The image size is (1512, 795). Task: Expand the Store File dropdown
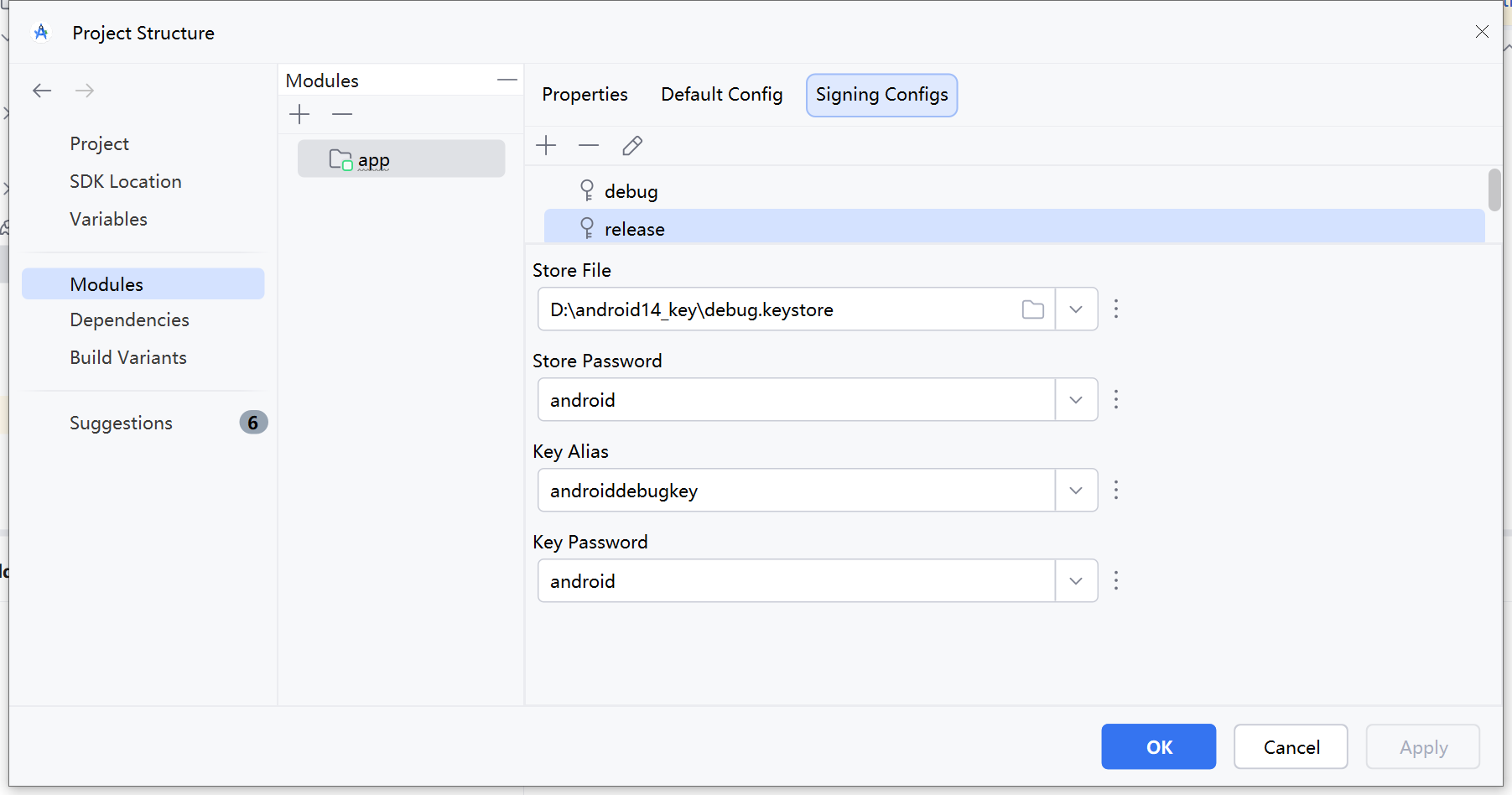coord(1076,309)
